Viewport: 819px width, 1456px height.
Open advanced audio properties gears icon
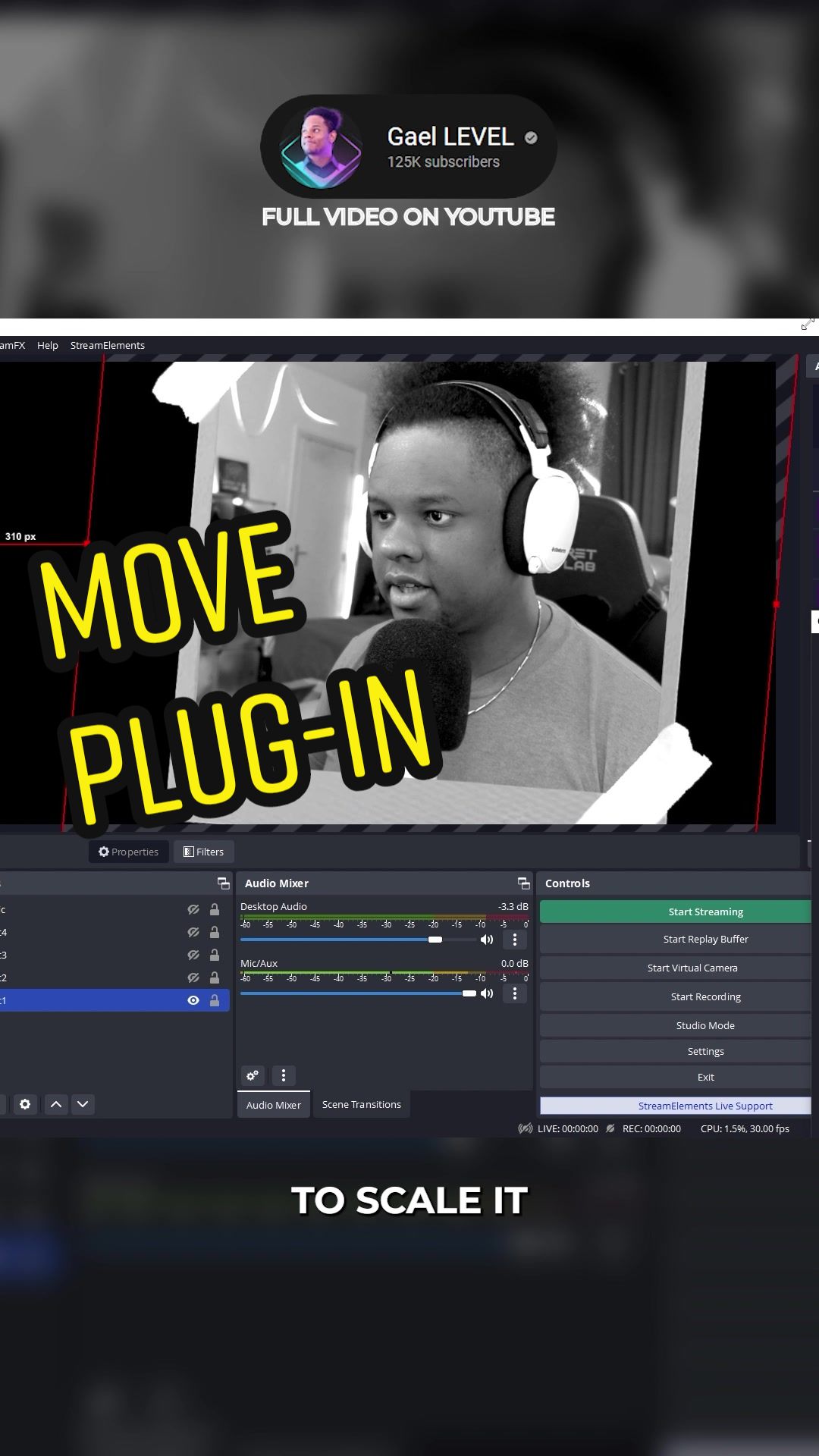[253, 1075]
